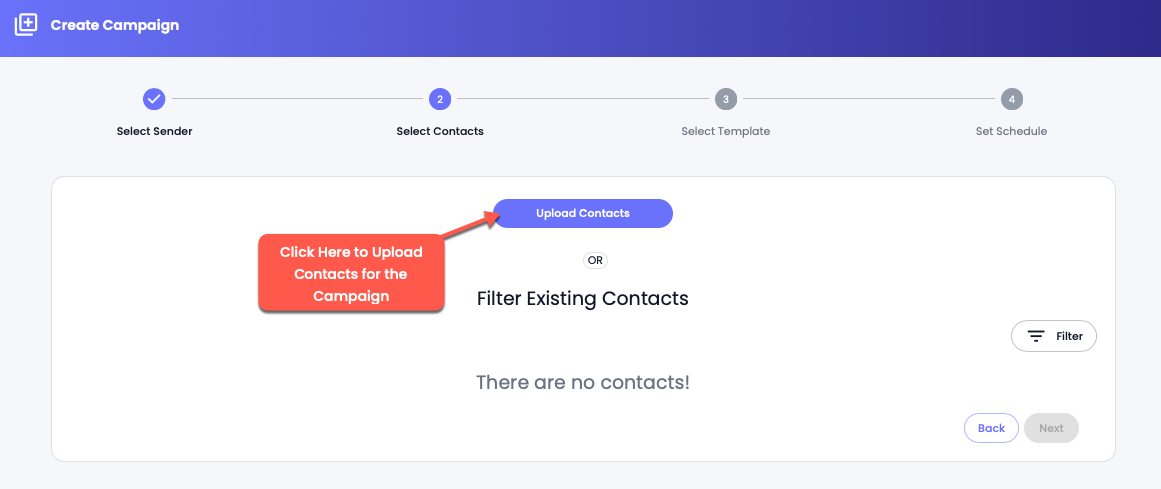The width and height of the screenshot is (1161, 489).
Task: Open the Filter button
Action: click(x=1054, y=336)
